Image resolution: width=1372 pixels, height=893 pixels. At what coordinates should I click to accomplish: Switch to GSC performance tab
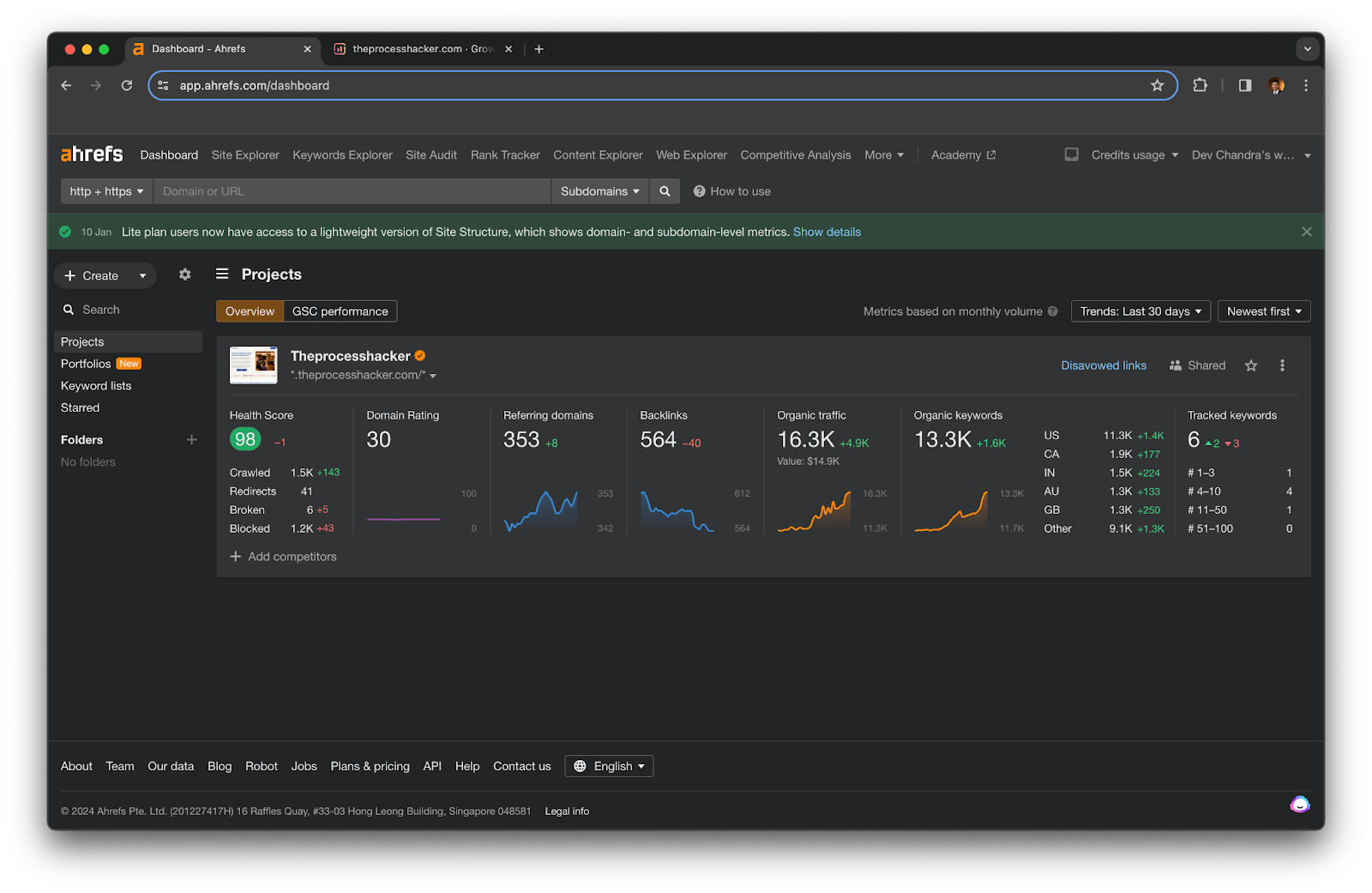tap(340, 311)
